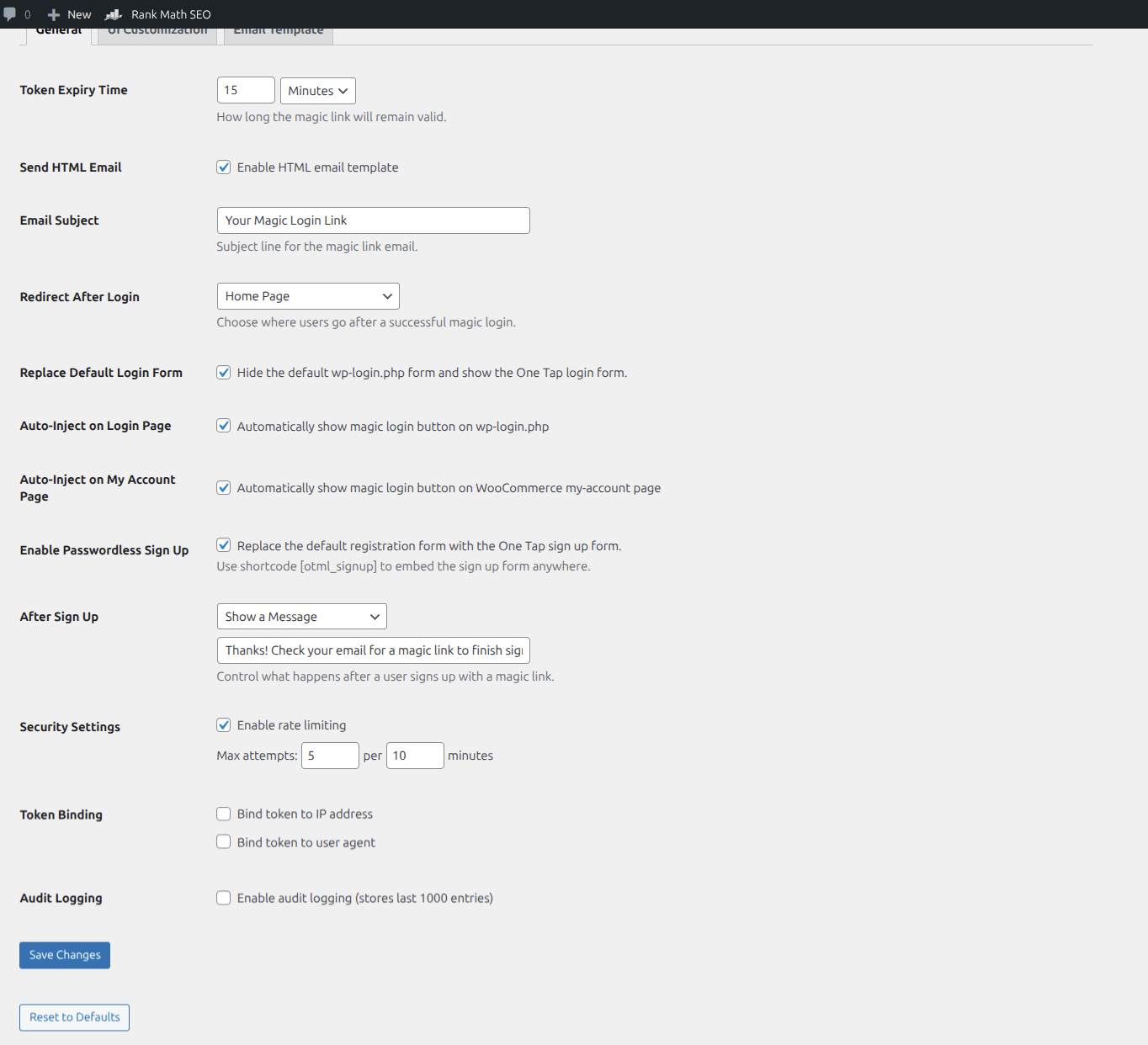Open the Email Template tab

[278, 29]
